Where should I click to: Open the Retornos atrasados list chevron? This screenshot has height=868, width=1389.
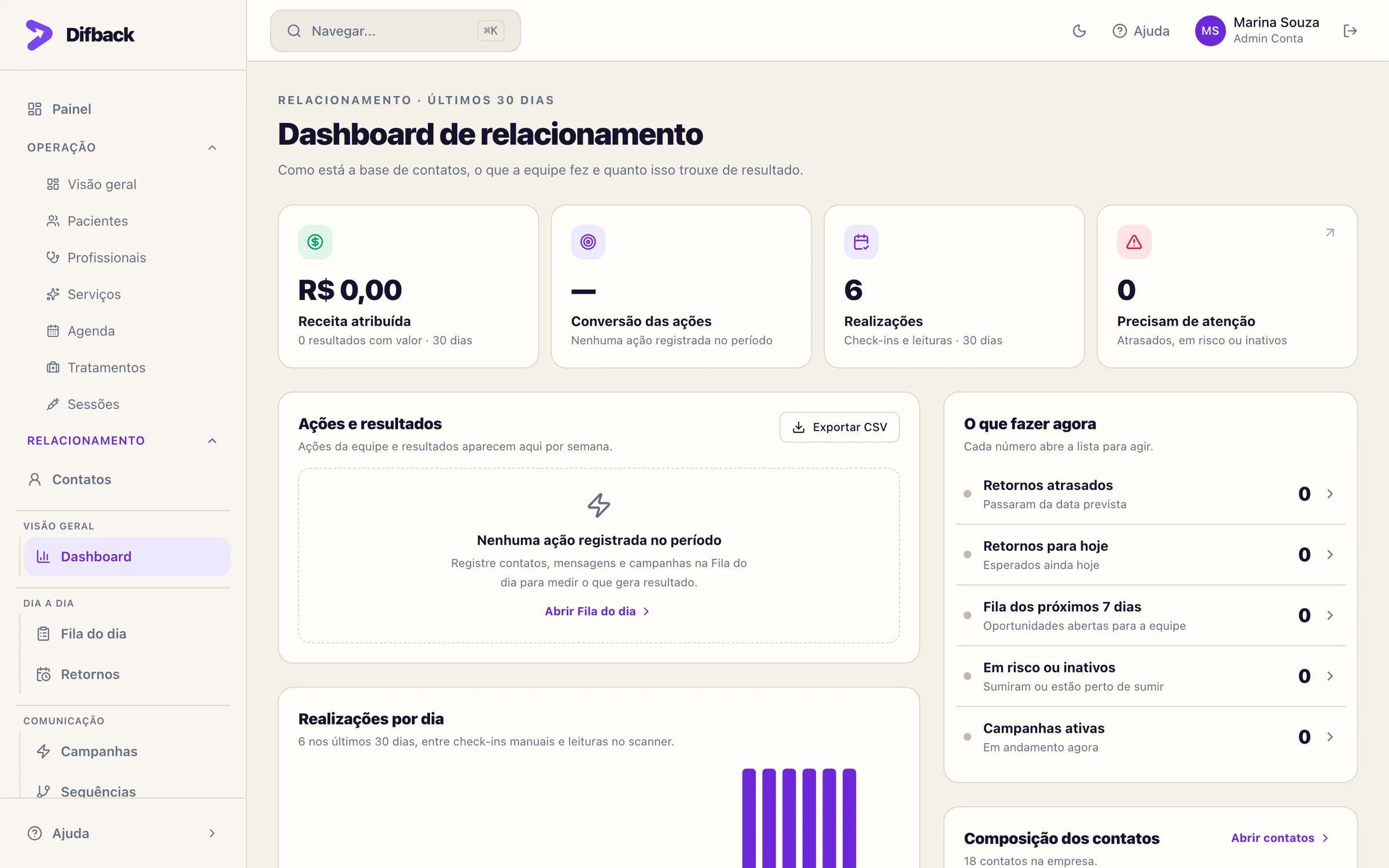click(x=1330, y=494)
